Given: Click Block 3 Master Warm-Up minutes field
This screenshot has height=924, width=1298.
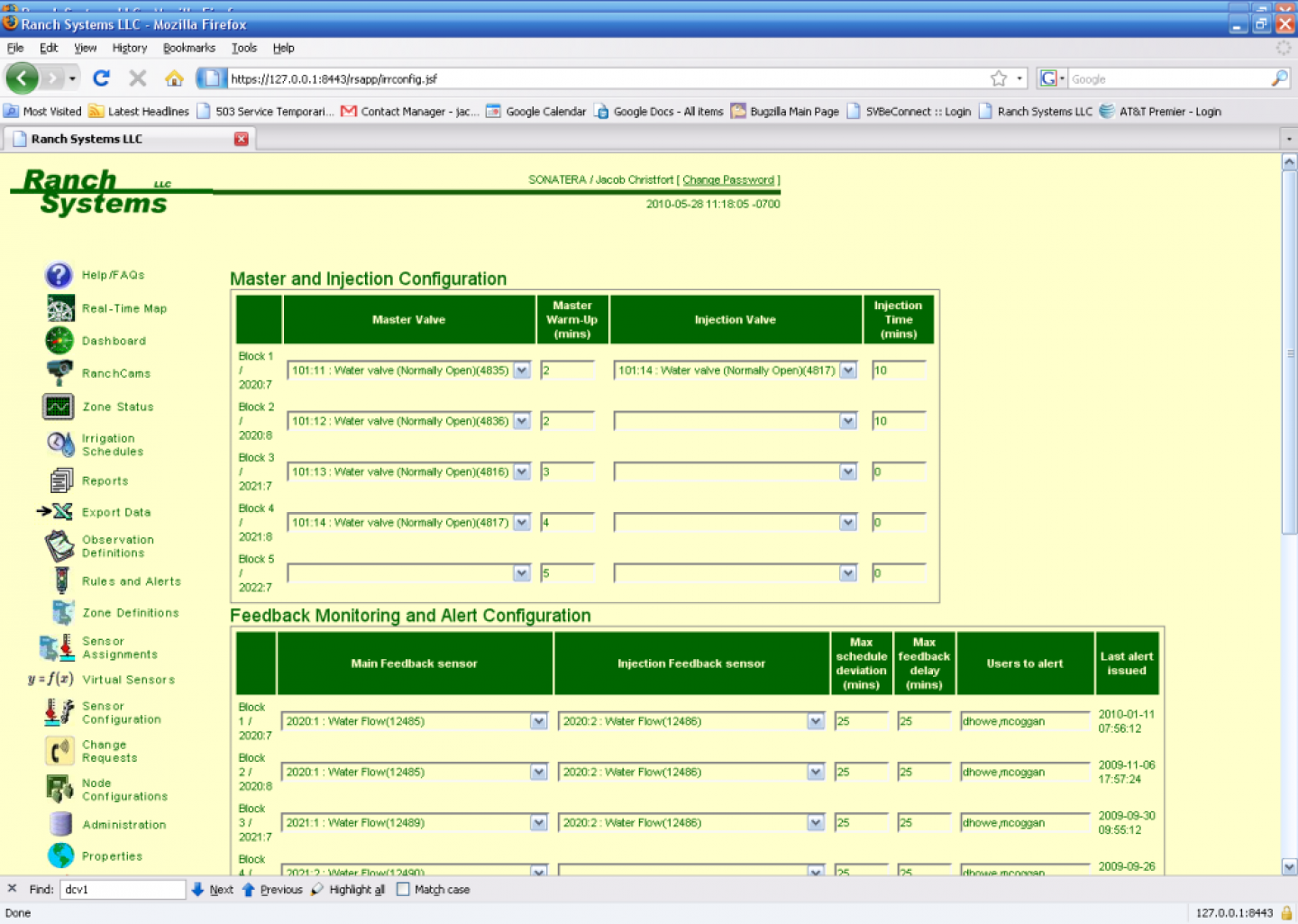Looking at the screenshot, I should pyautogui.click(x=568, y=471).
